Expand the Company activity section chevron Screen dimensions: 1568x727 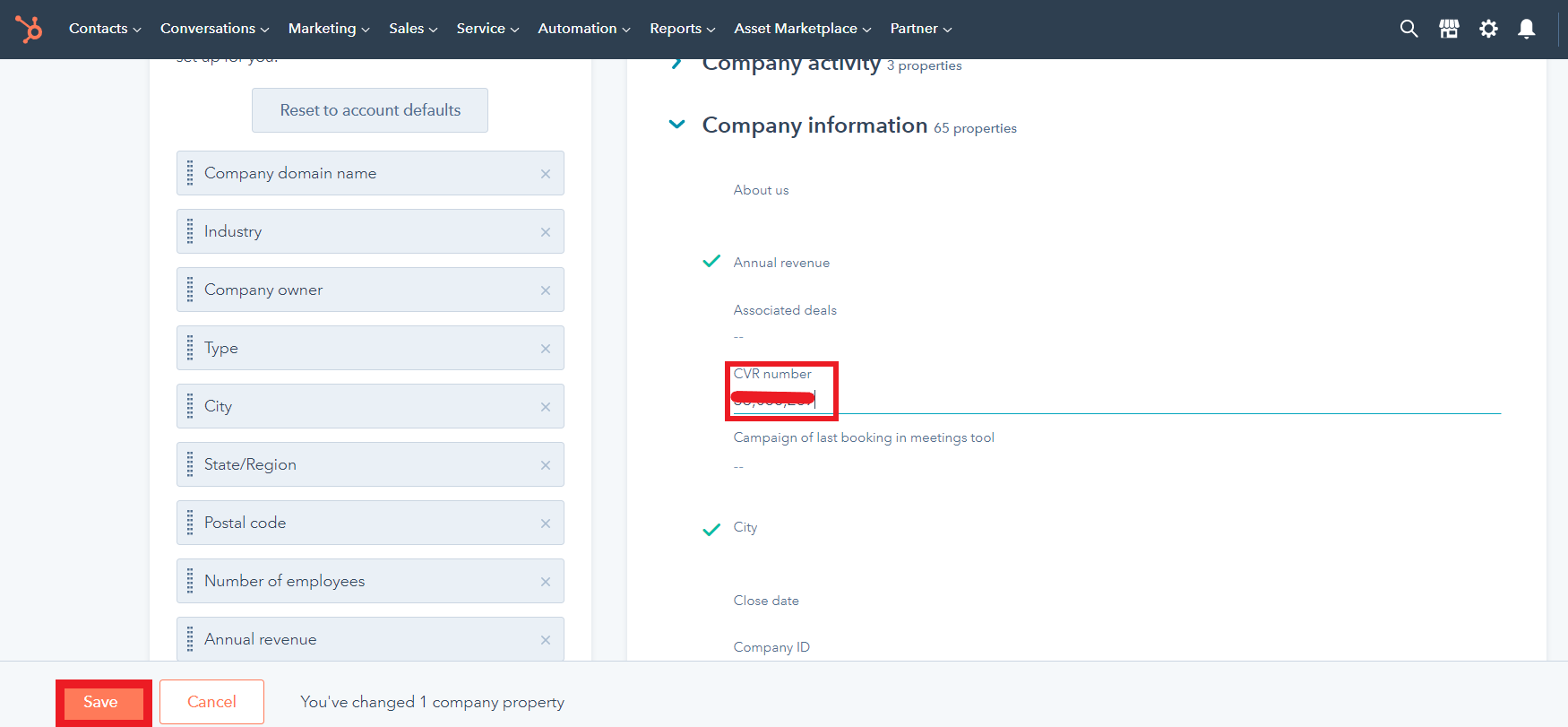tap(677, 64)
